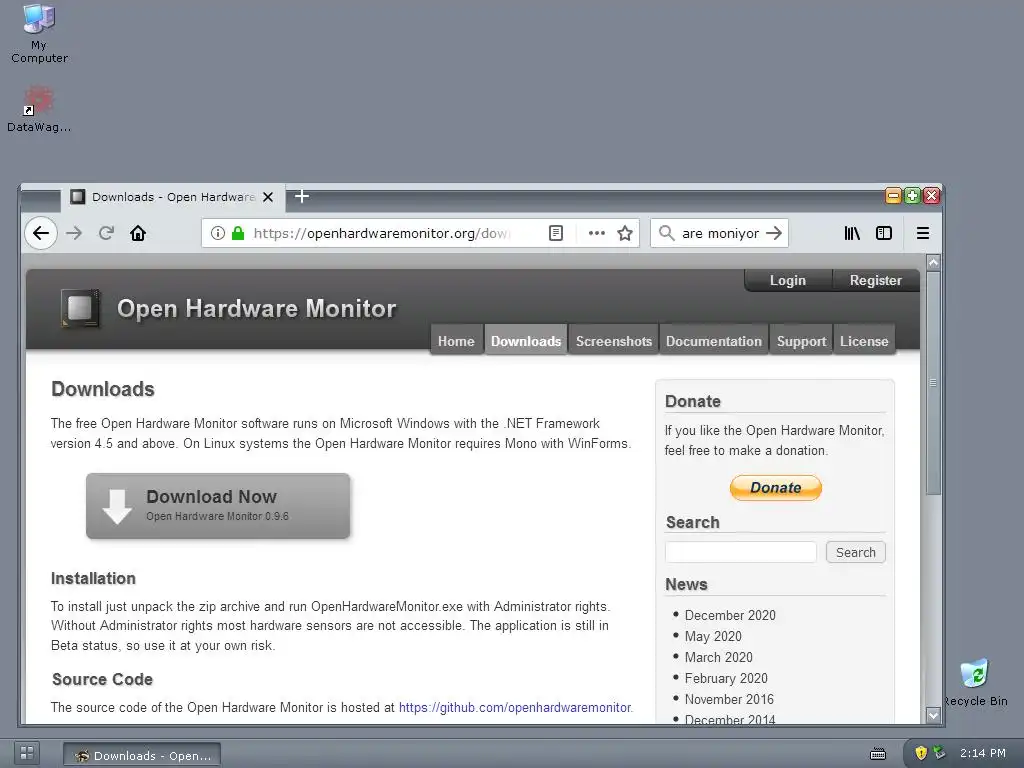
Task: View connection security via green padlock
Action: (238, 233)
